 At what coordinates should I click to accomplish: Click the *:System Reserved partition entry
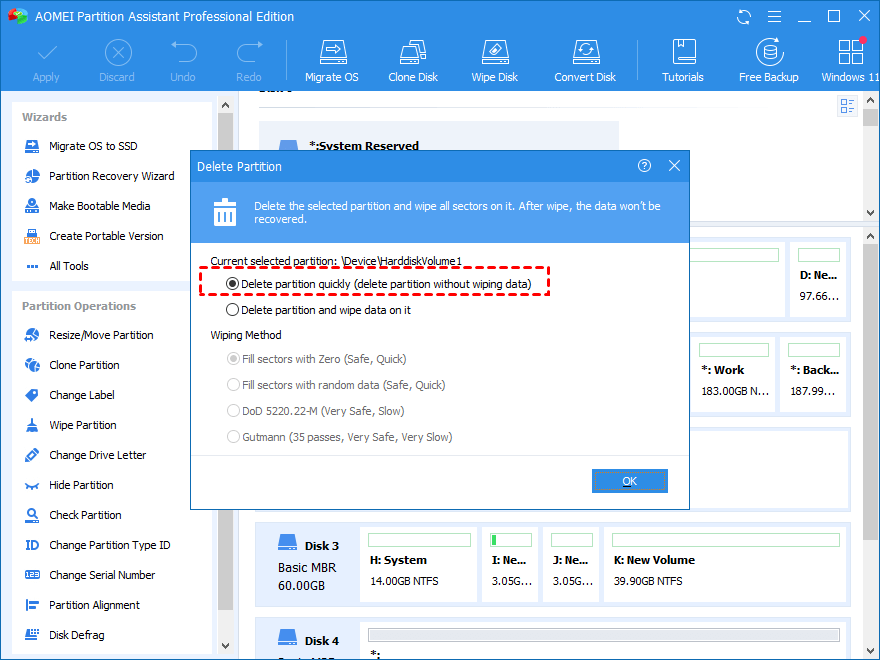(439, 136)
